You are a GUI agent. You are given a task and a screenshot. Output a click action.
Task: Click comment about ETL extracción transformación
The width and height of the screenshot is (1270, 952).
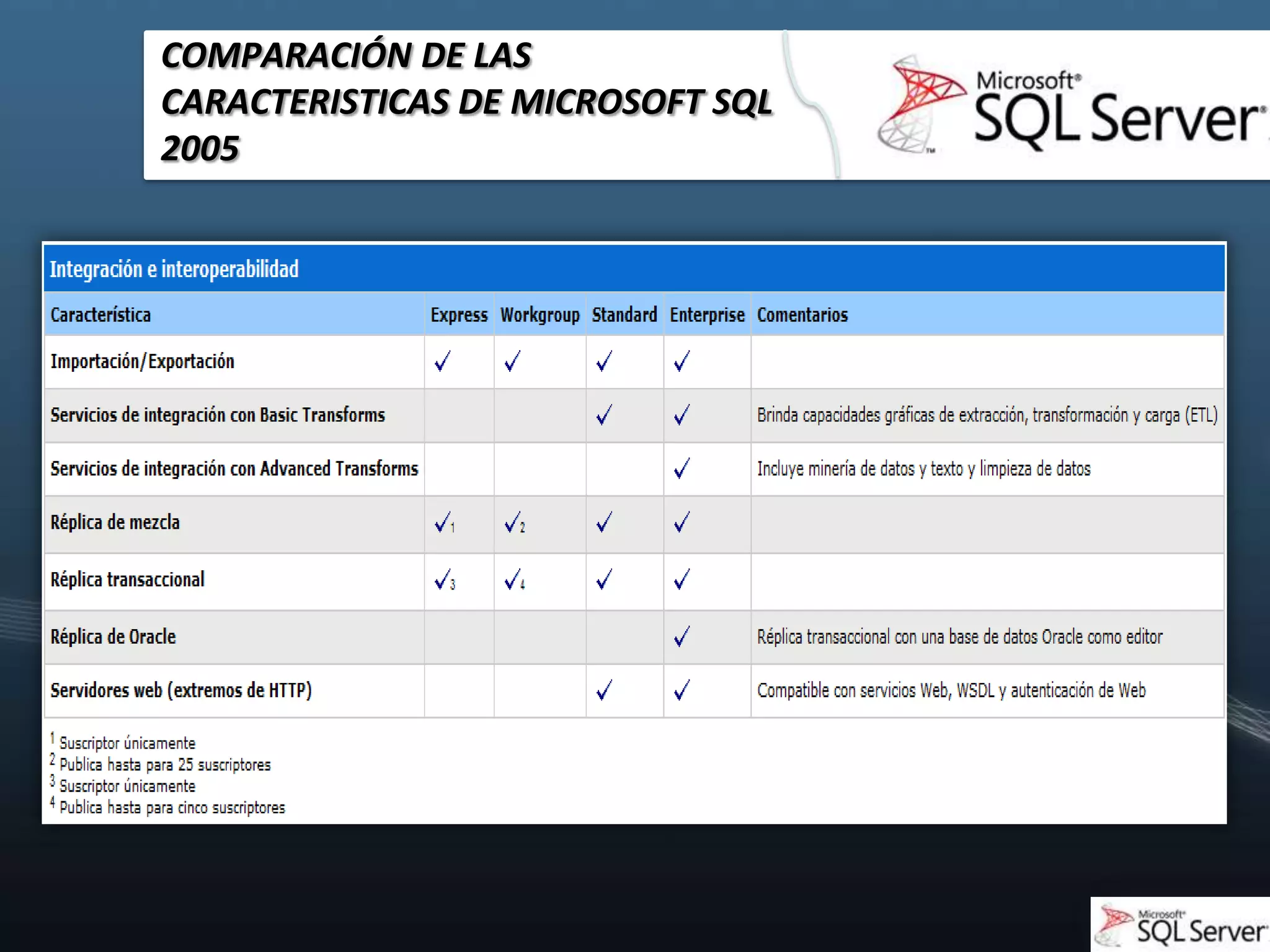987,415
